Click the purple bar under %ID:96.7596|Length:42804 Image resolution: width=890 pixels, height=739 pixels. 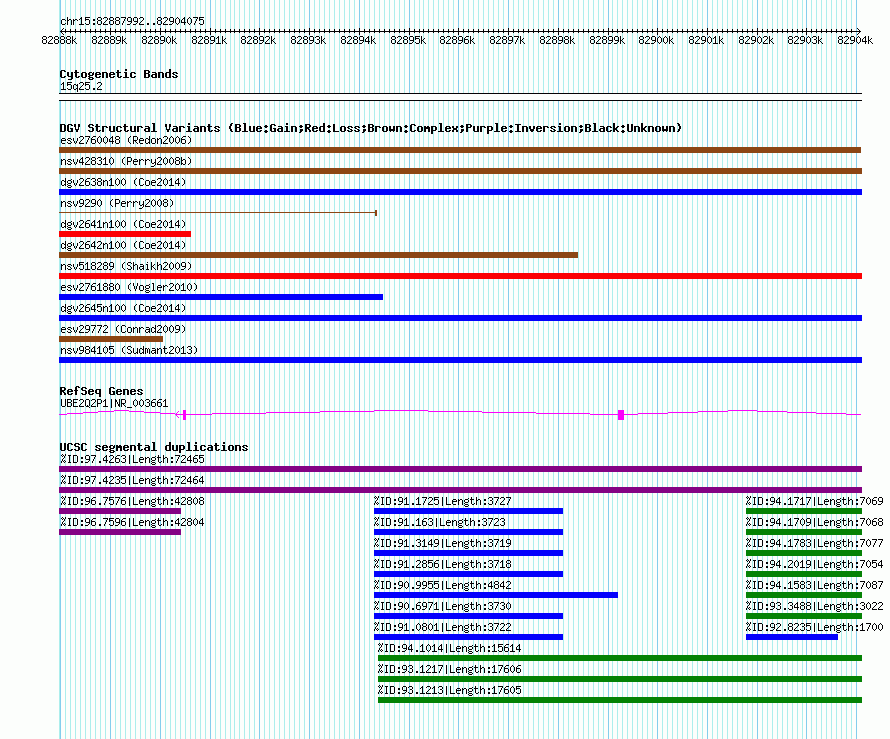[120, 532]
